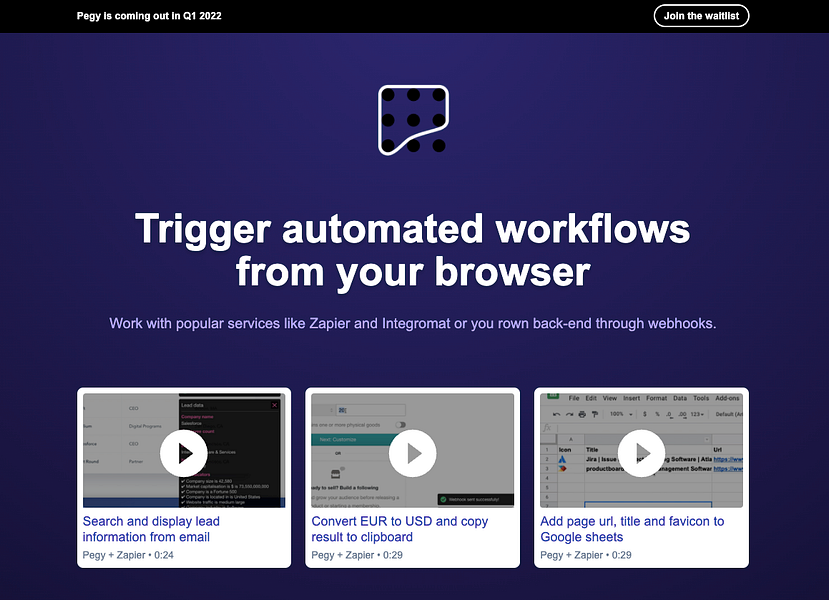Click the Pegy dotted logo icon
Viewport: 829px width, 600px height.
tap(413, 121)
